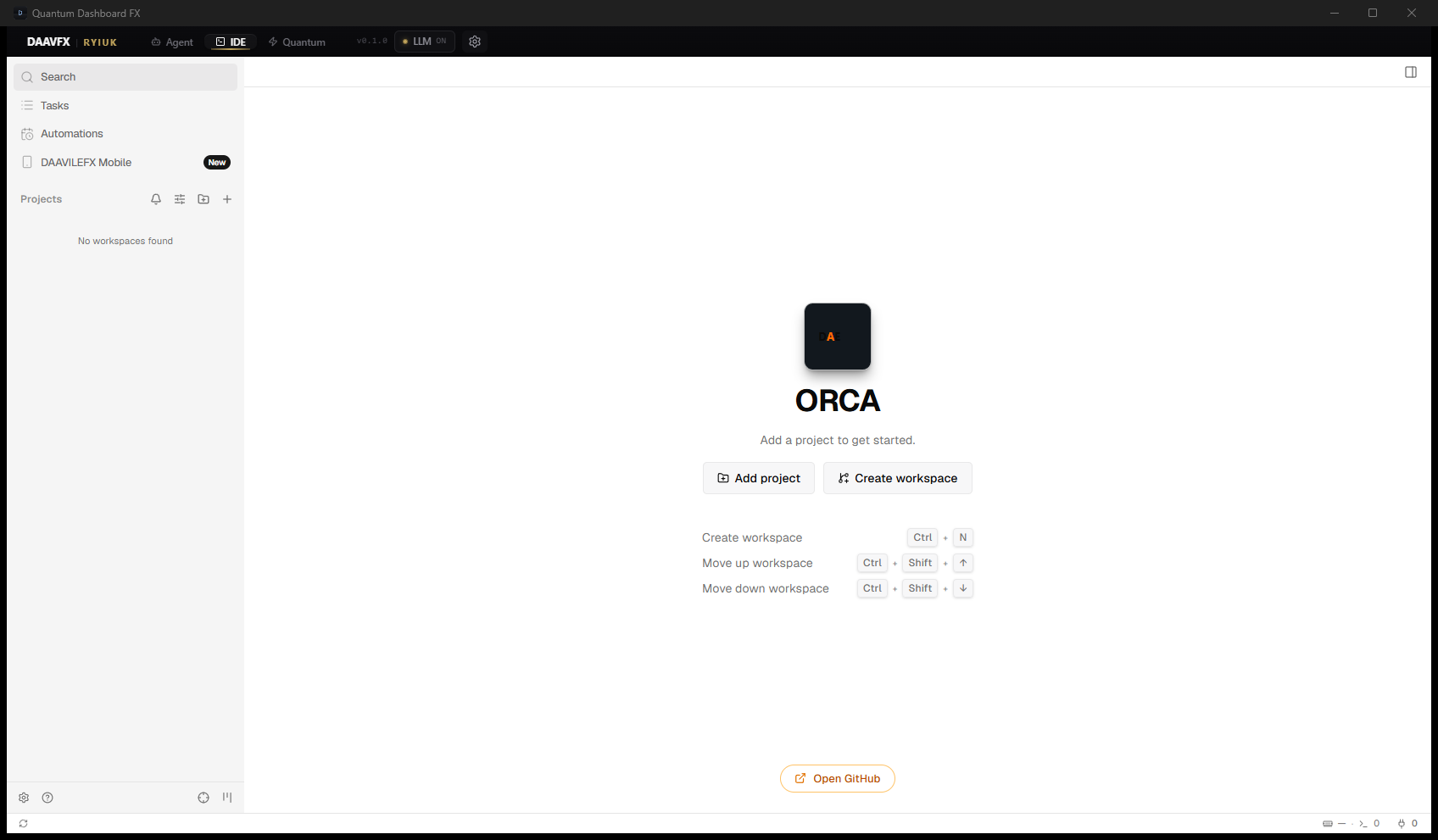1438x840 pixels.
Task: Minimize the Quantum Dashboard FX window
Action: click(x=1335, y=13)
